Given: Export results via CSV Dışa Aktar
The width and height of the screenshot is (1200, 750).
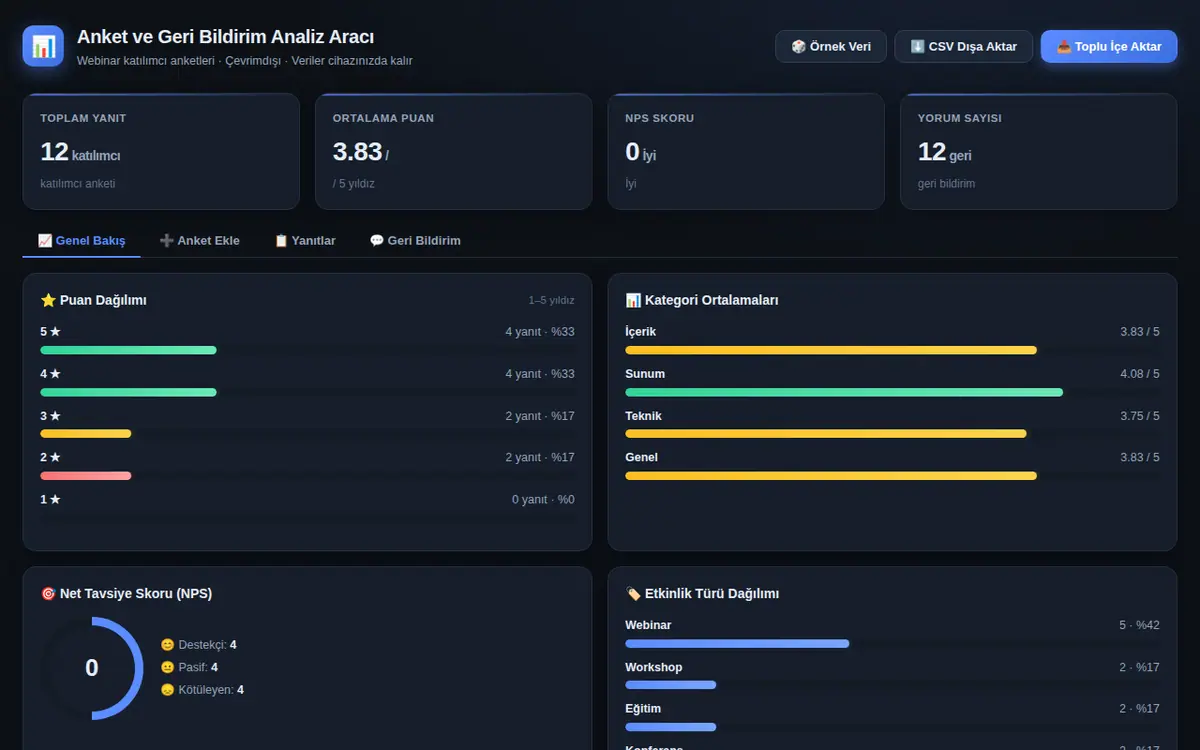Looking at the screenshot, I should pyautogui.click(x=964, y=46).
